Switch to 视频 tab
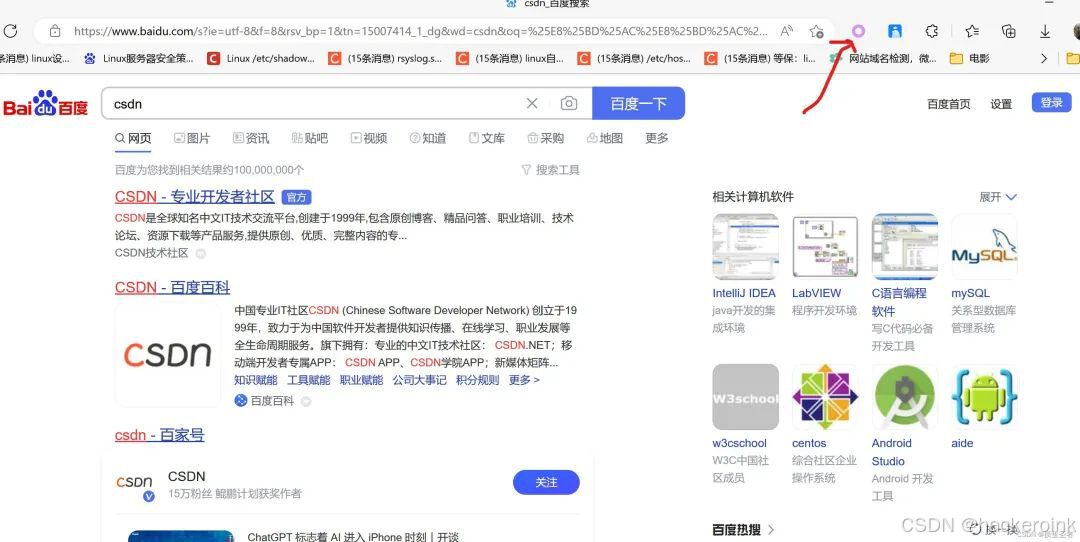Viewport: 1080px width, 542px height. coord(368,138)
